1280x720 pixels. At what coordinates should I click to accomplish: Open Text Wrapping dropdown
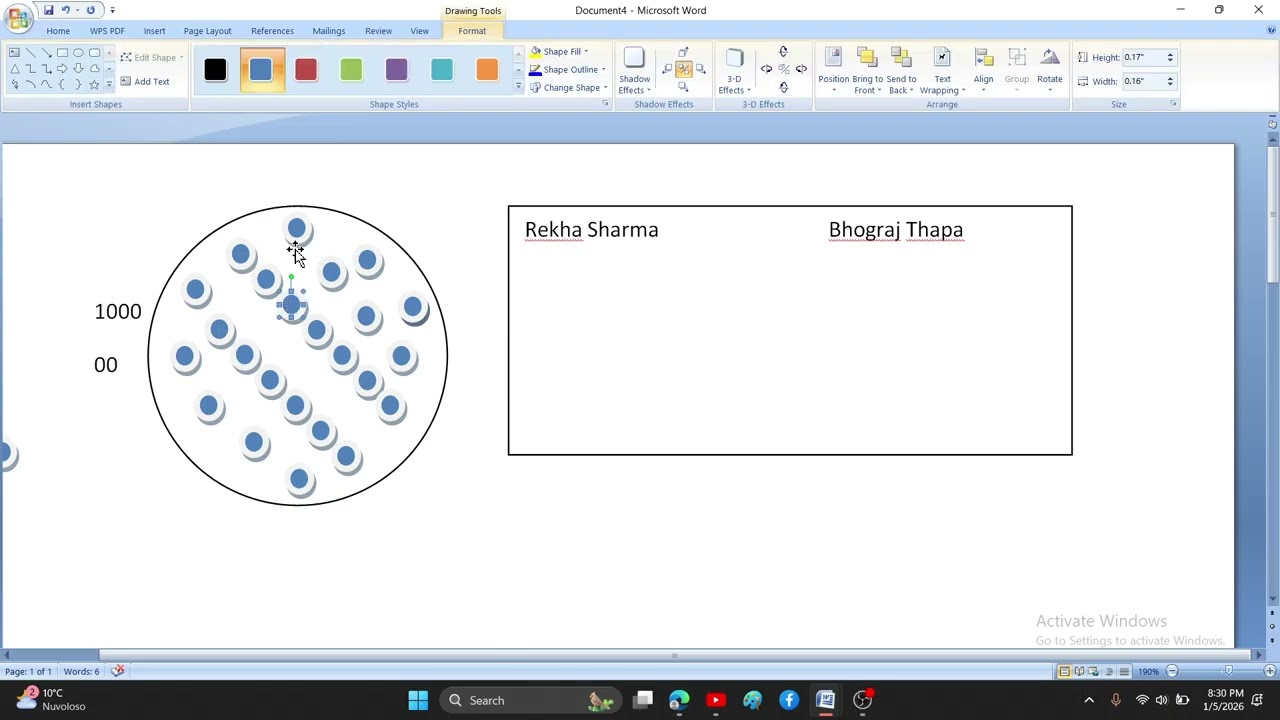coord(942,70)
